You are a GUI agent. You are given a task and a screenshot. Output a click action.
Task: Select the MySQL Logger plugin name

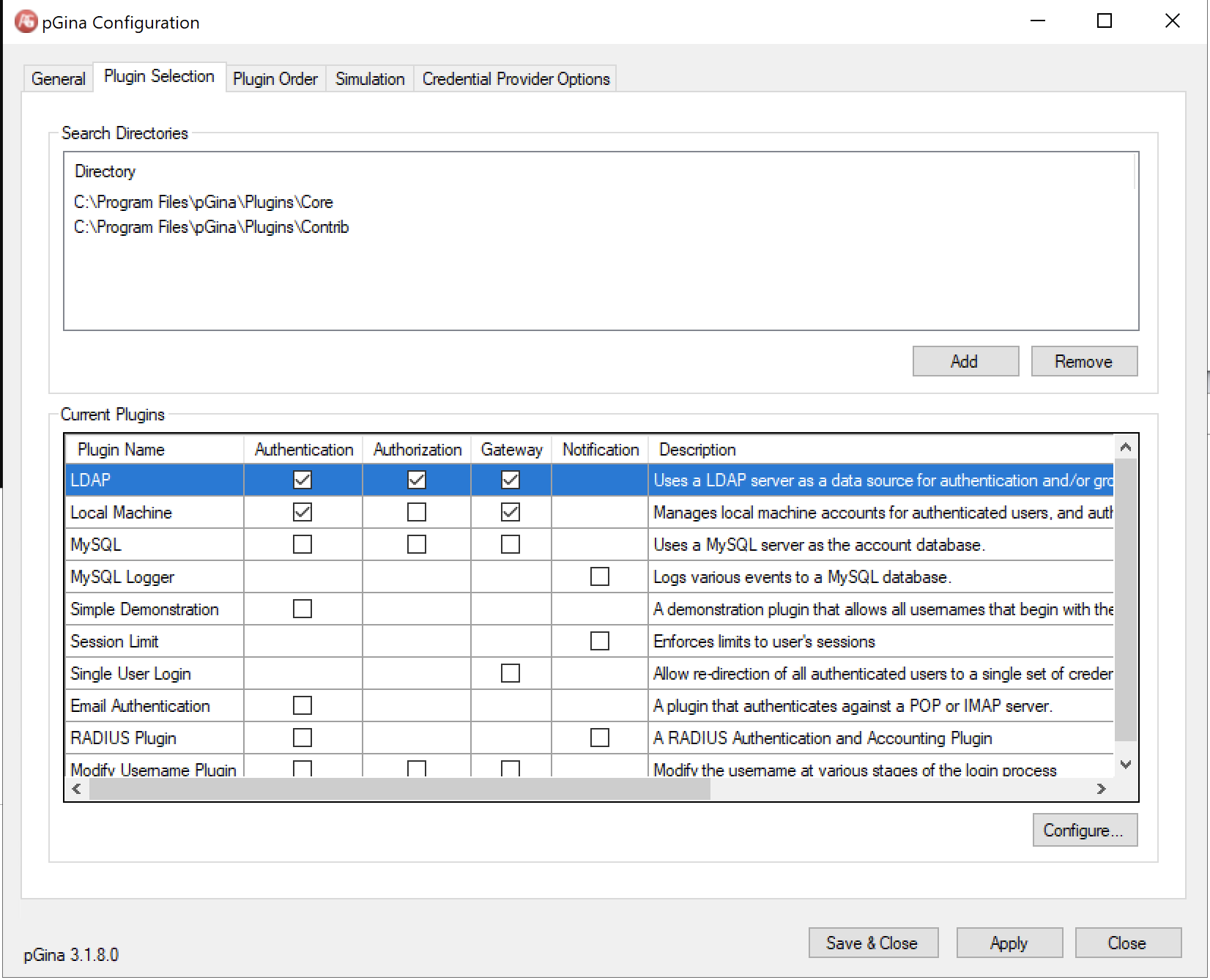click(155, 576)
